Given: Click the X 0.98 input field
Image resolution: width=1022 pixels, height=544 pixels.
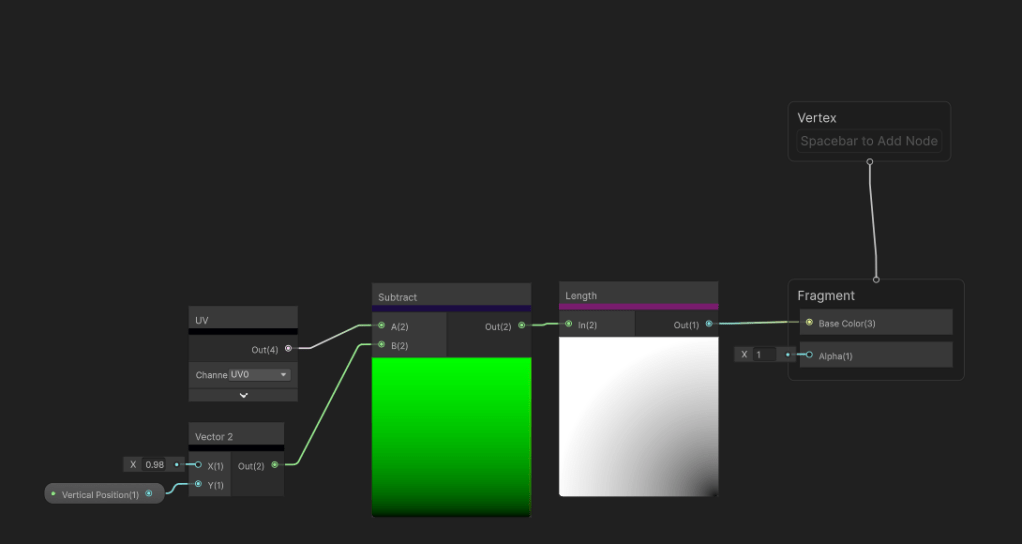Looking at the screenshot, I should click(x=155, y=465).
